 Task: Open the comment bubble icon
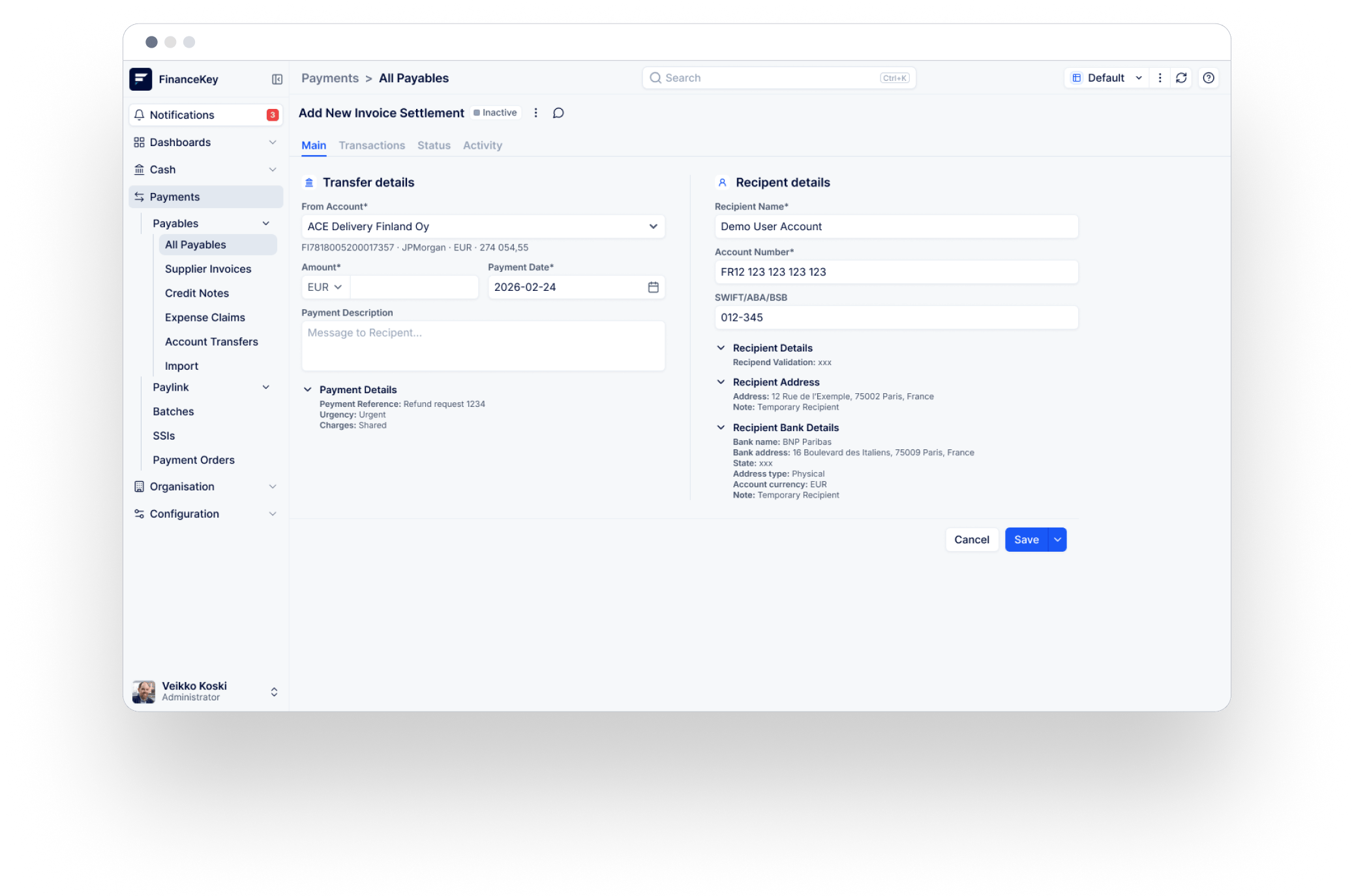pos(558,113)
